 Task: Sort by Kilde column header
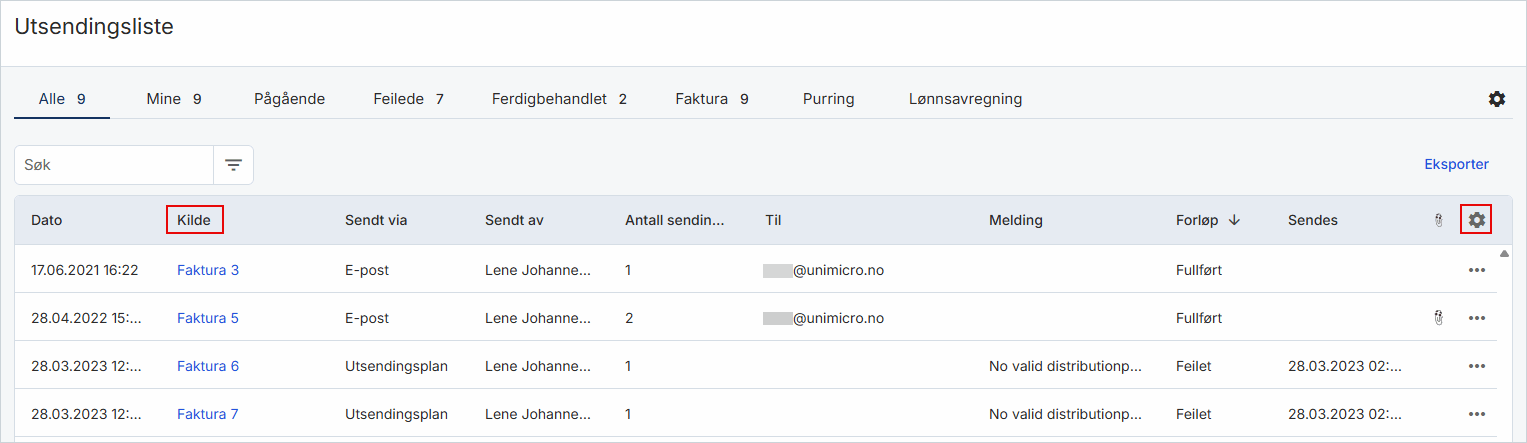(x=194, y=220)
